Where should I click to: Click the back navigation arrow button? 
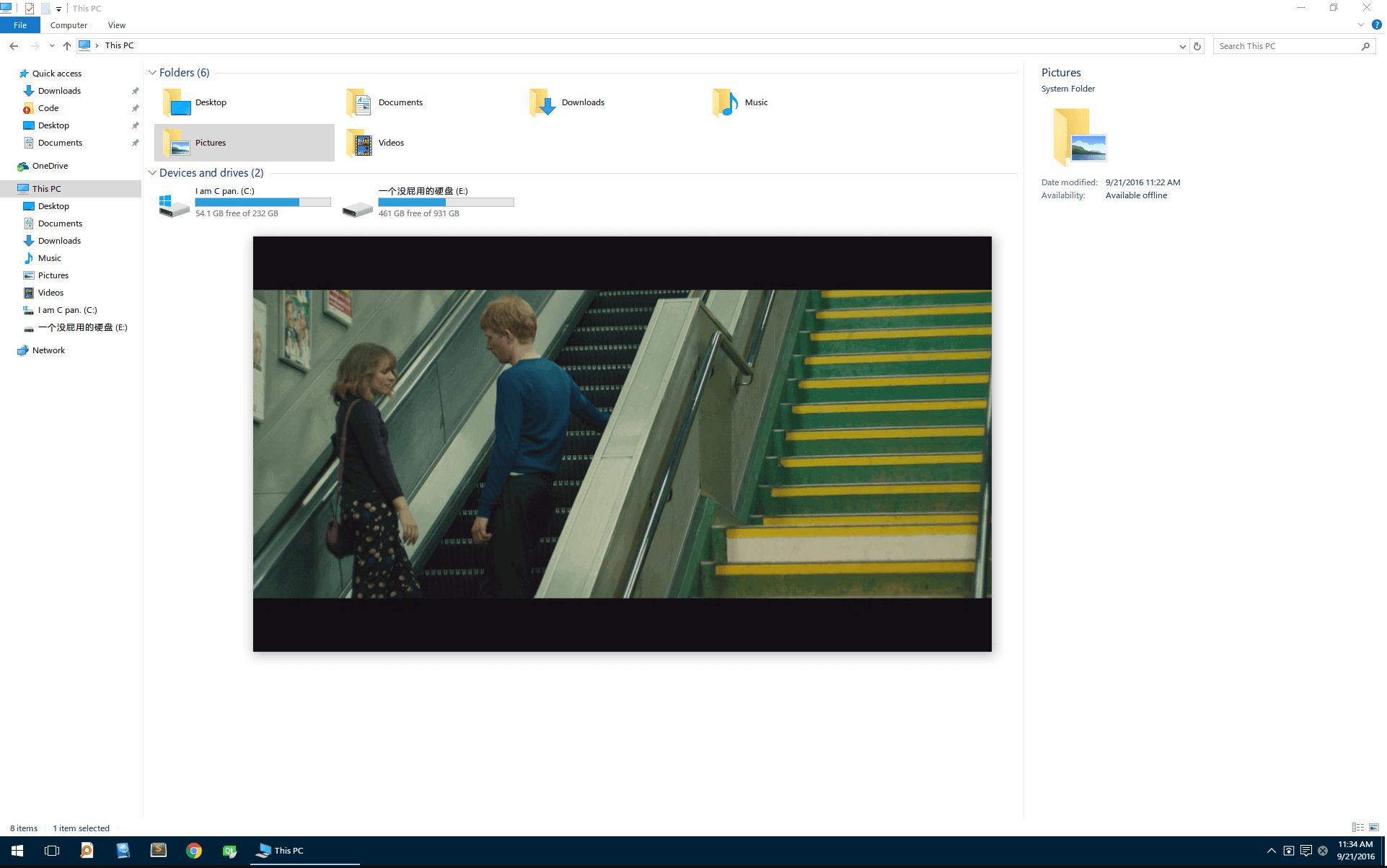(14, 45)
